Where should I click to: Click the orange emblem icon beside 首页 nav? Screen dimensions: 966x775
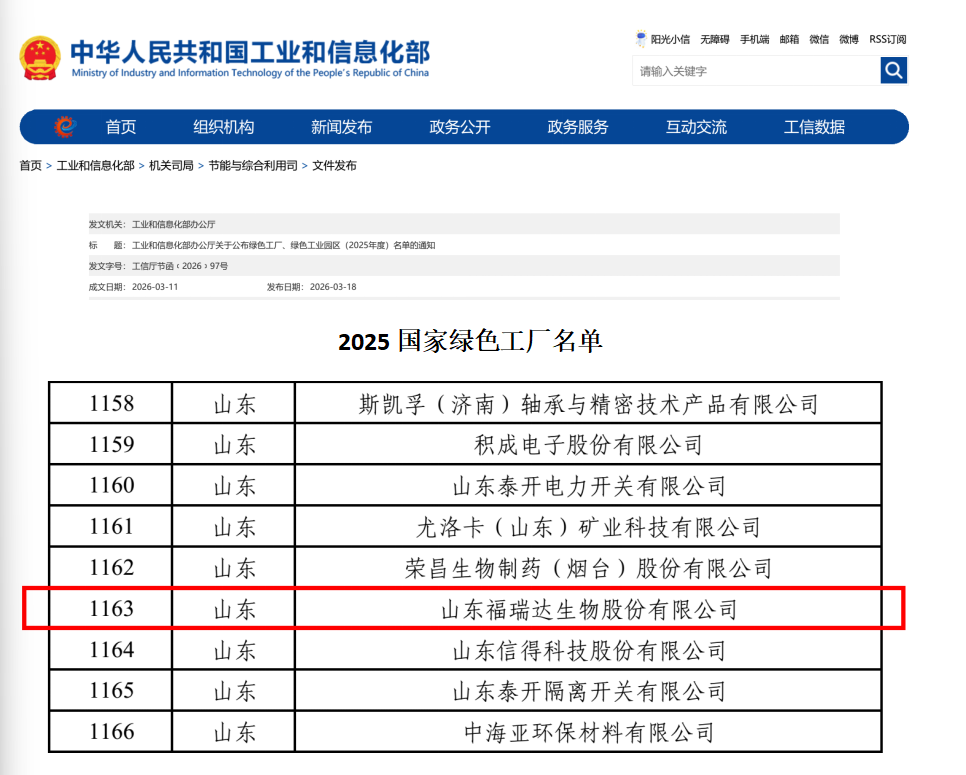(63, 126)
